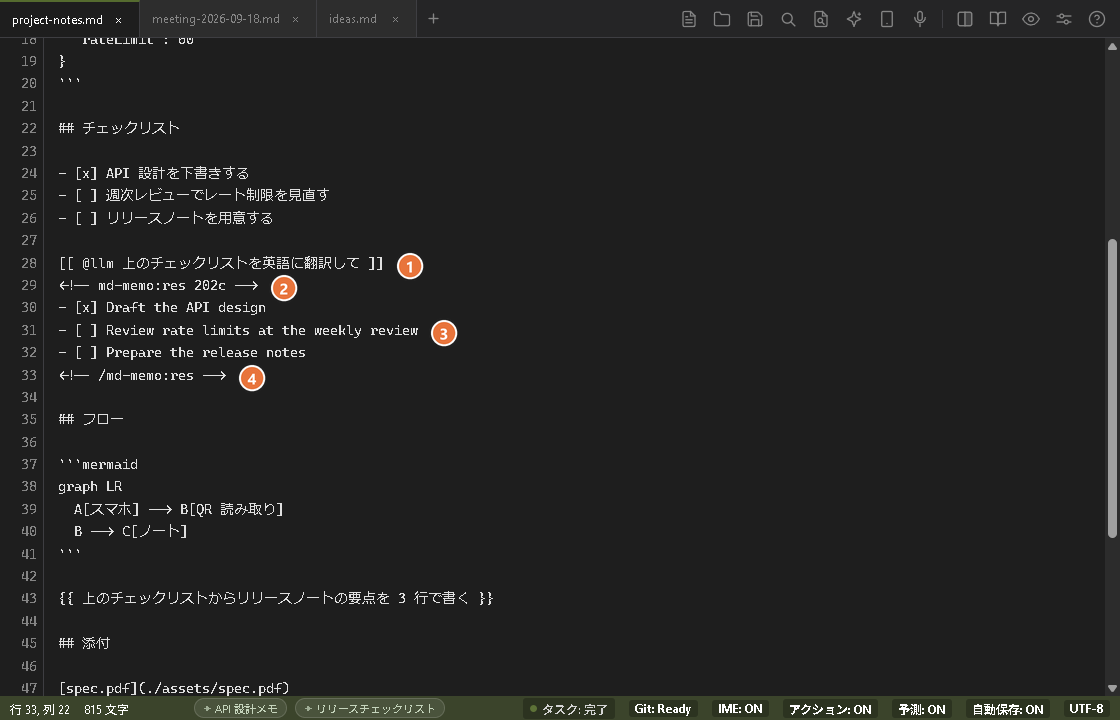
Task: Open help via question mark icon
Action: [1097, 19]
